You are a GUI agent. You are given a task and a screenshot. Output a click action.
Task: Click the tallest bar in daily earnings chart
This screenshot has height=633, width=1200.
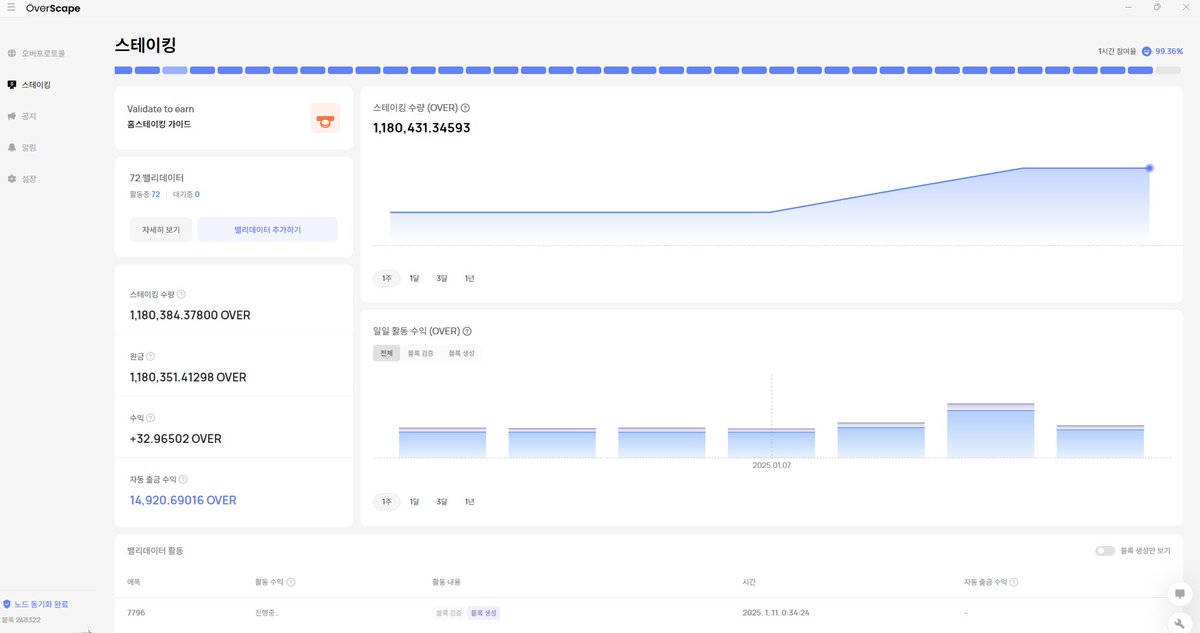coord(990,431)
